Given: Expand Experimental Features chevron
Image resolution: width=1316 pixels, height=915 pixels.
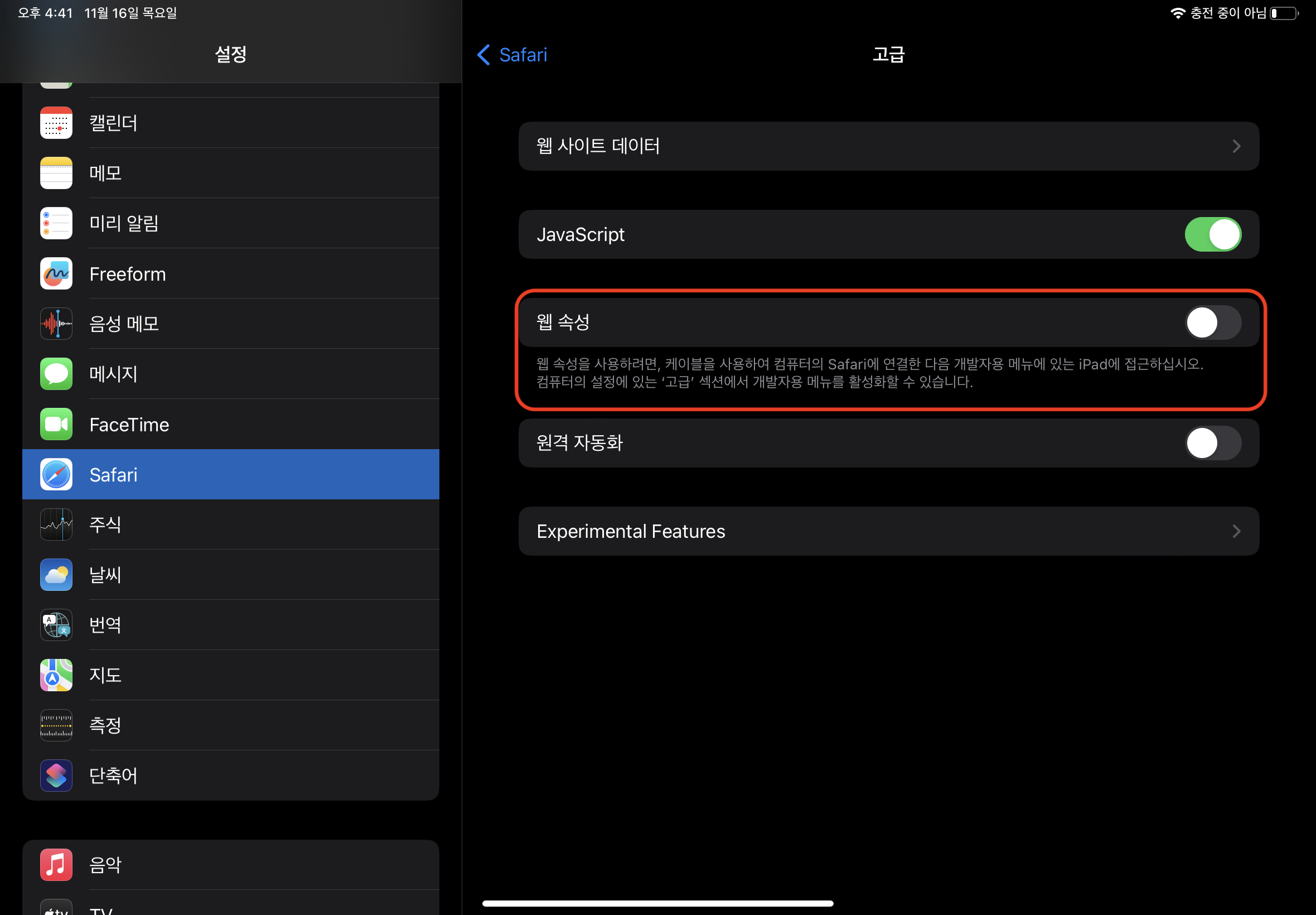Looking at the screenshot, I should (1236, 532).
